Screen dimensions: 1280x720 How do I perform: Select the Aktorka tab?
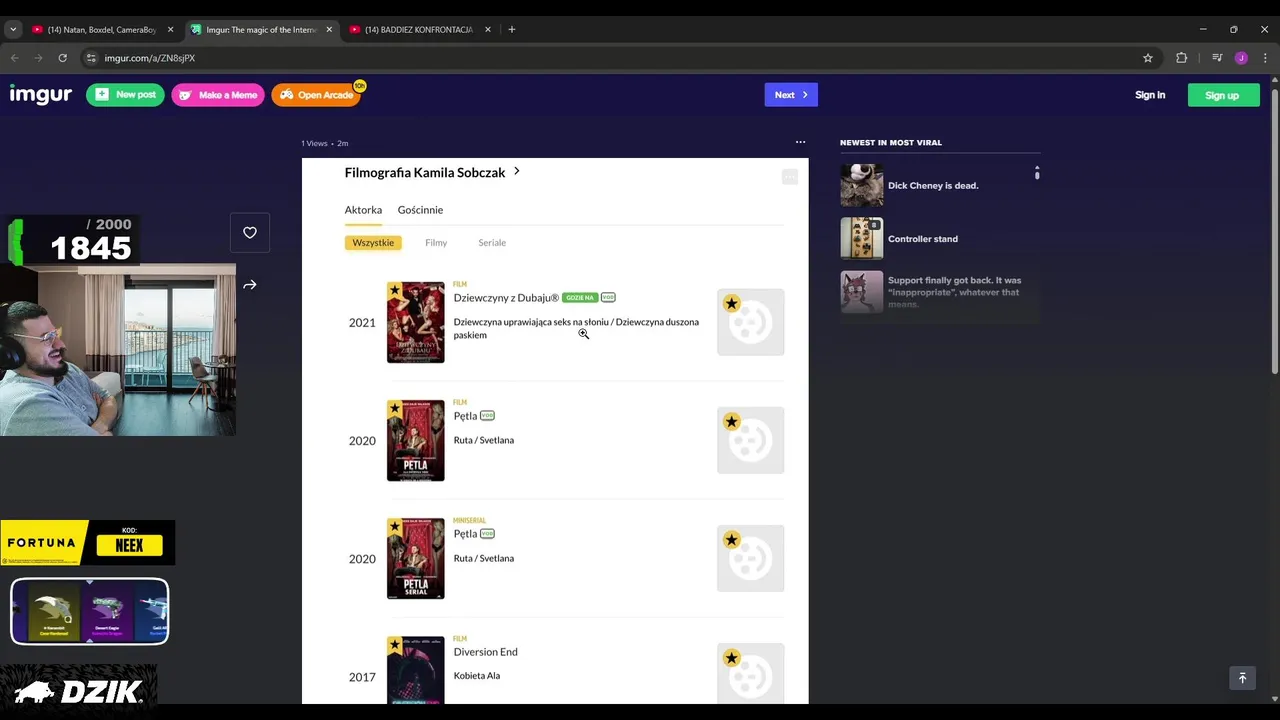(363, 210)
